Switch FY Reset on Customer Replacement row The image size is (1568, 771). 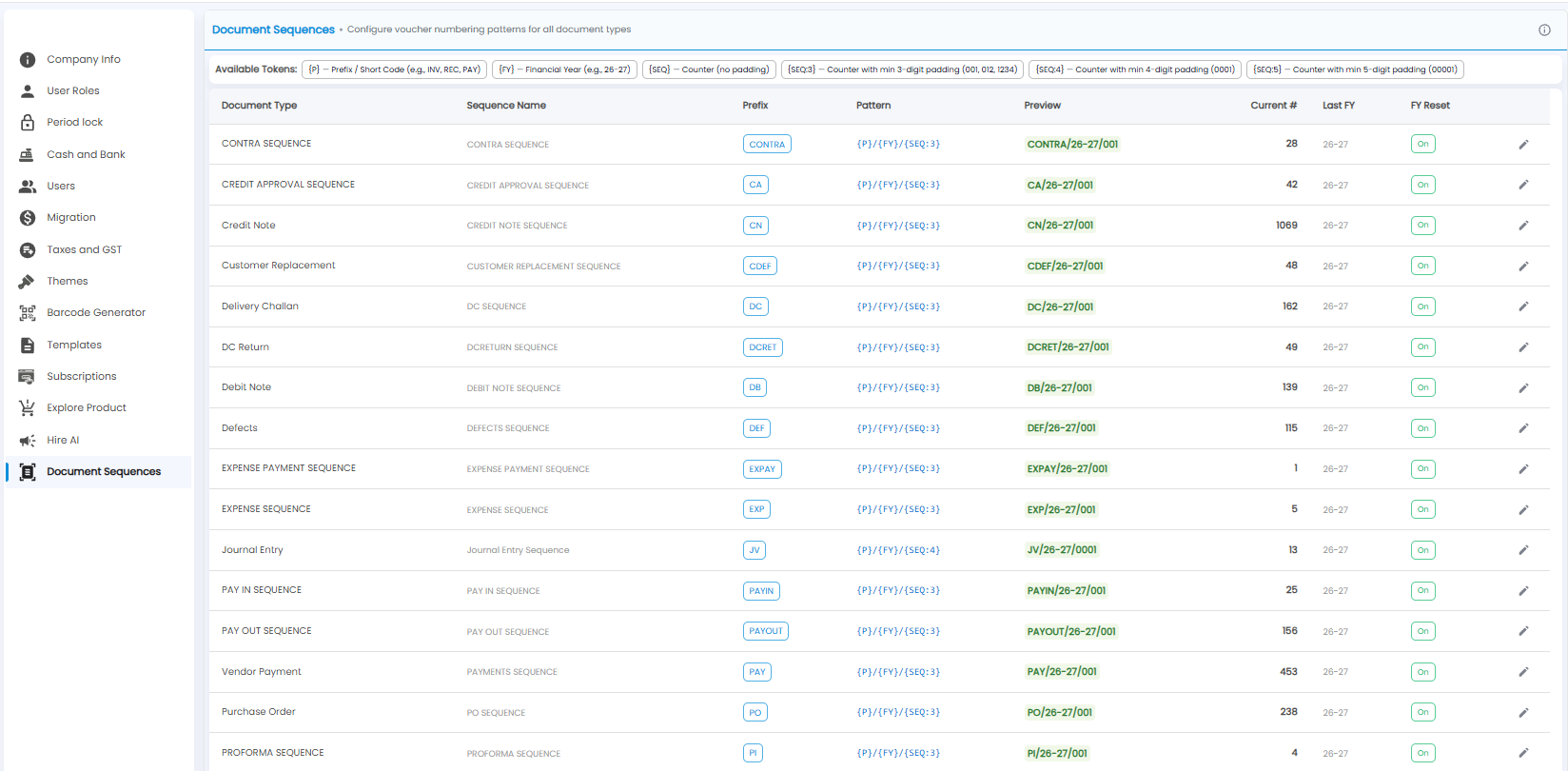[x=1422, y=266]
